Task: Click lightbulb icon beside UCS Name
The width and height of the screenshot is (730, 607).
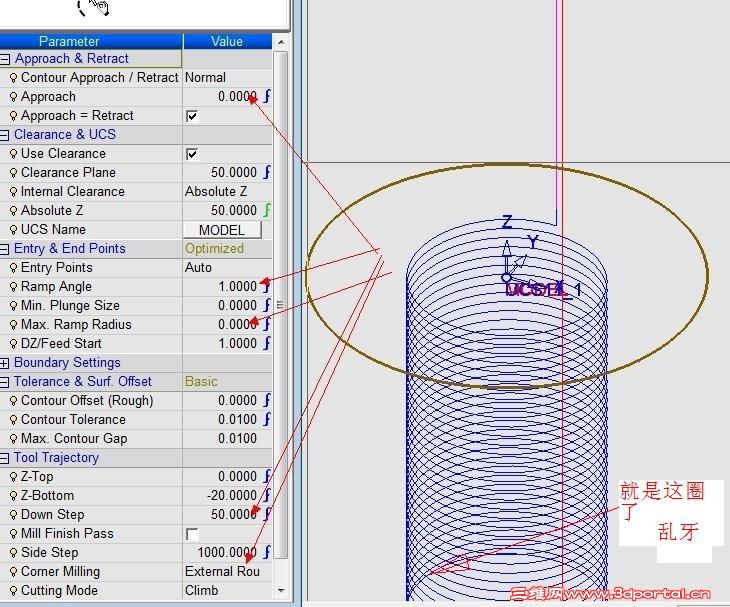Action: coord(14,230)
